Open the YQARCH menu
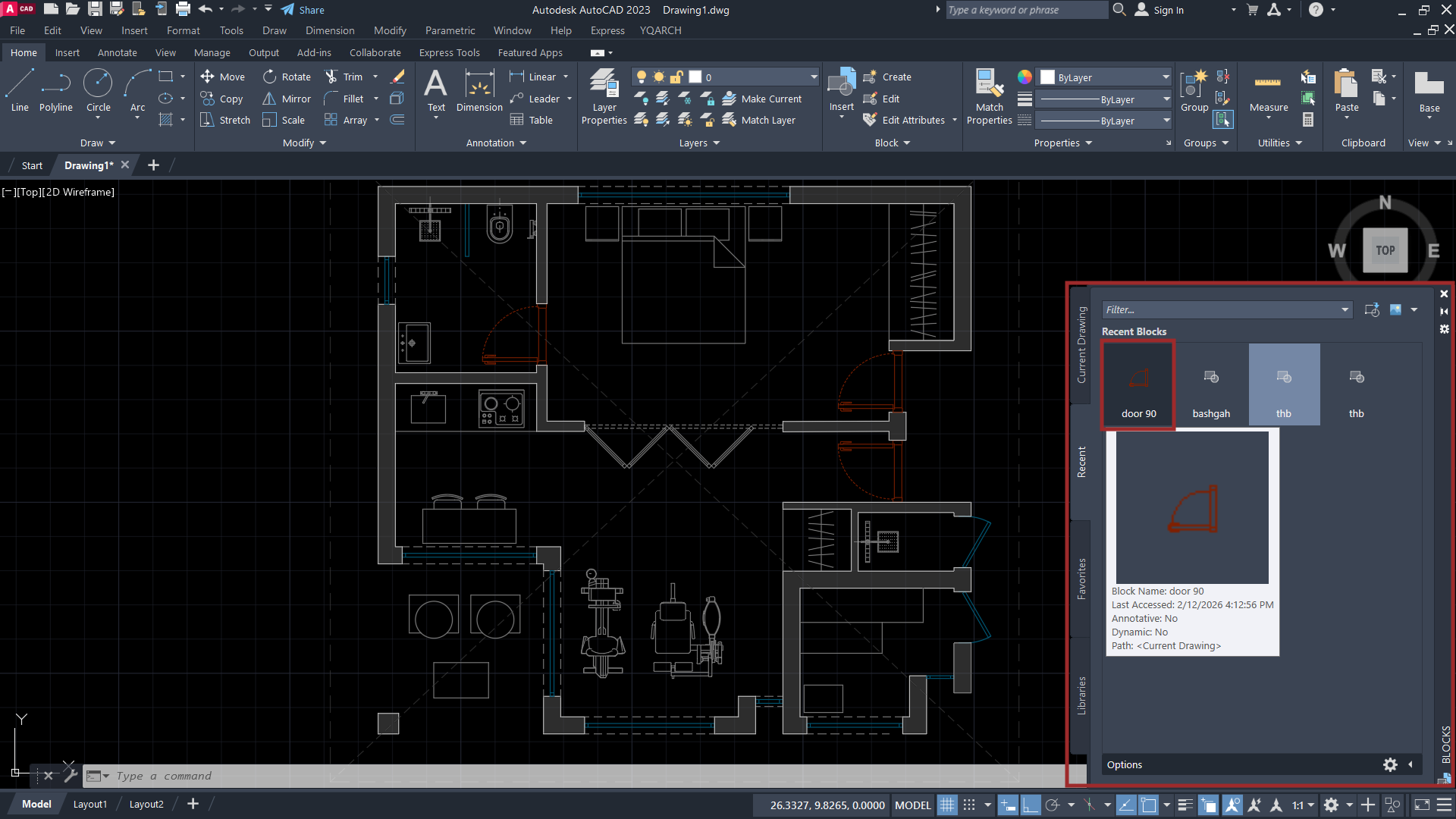Viewport: 1456px width, 819px height. 660,30
